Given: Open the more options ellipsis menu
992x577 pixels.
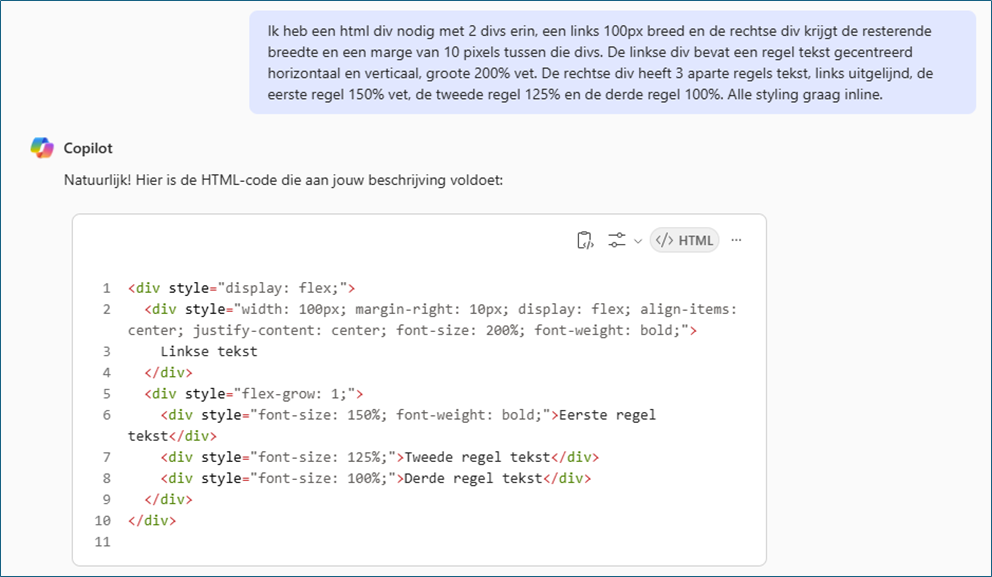Looking at the screenshot, I should pos(737,240).
